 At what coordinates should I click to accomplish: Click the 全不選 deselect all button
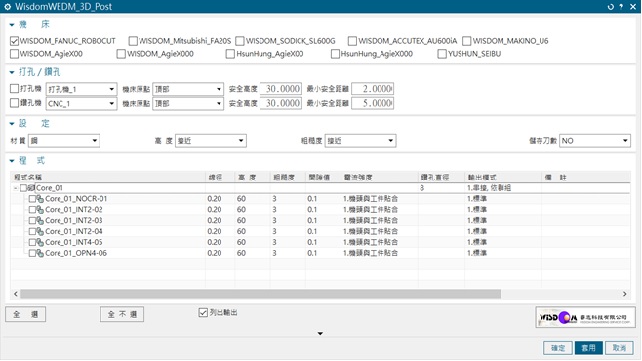[122, 314]
